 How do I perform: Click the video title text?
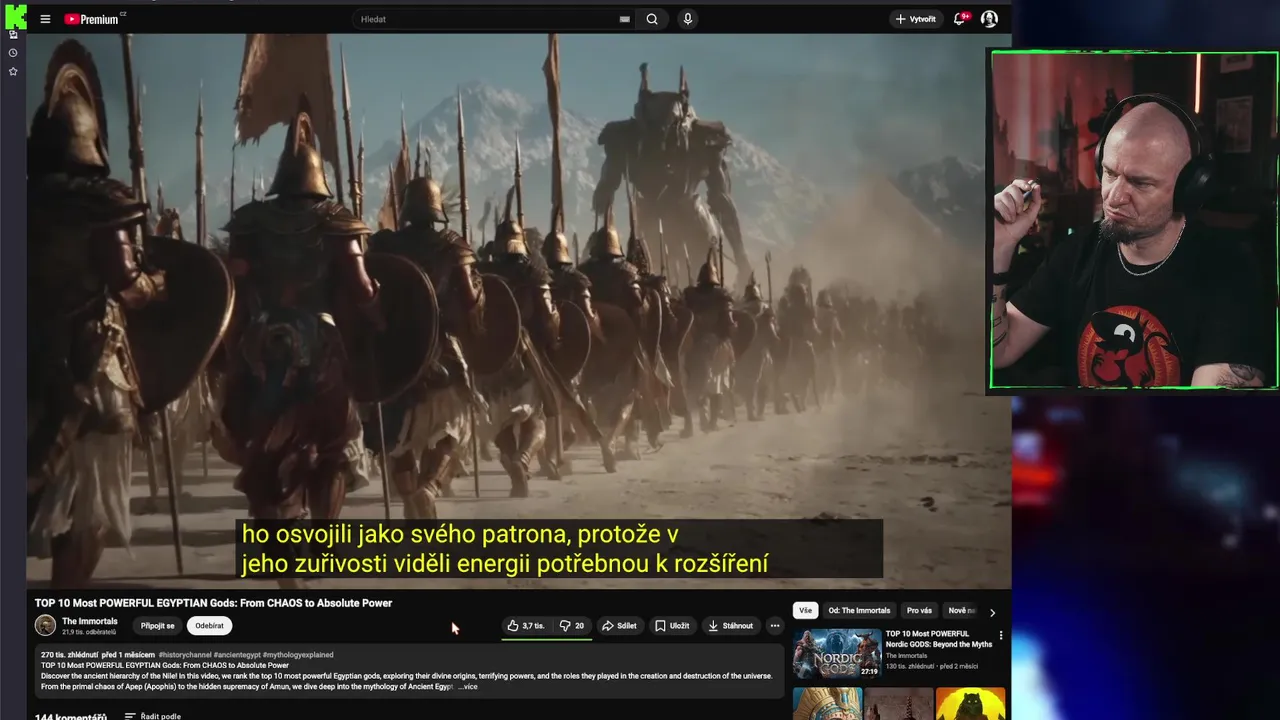point(213,603)
